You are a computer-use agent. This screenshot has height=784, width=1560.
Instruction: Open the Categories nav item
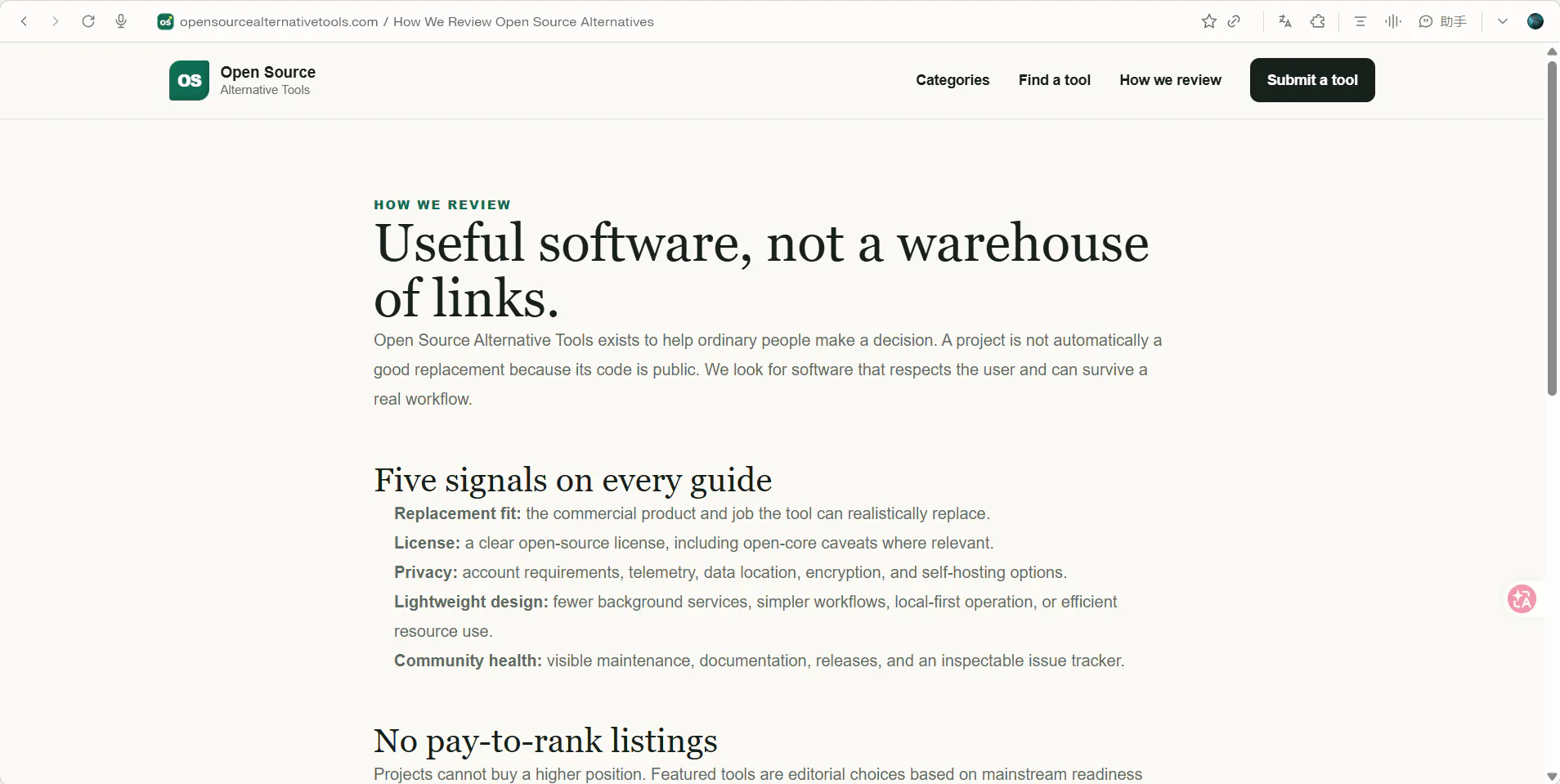click(953, 80)
